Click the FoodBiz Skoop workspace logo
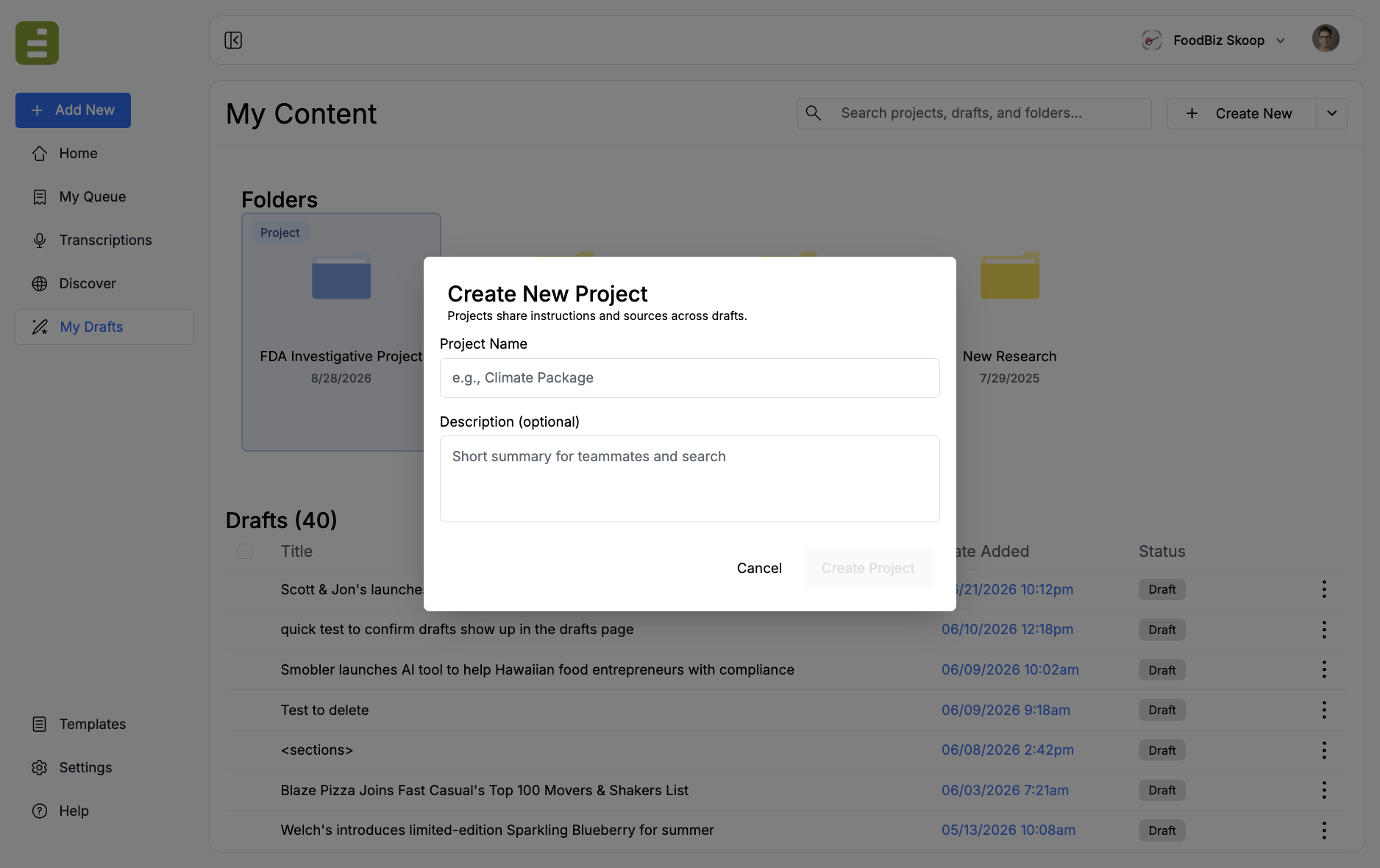The image size is (1380, 868). [x=1151, y=40]
